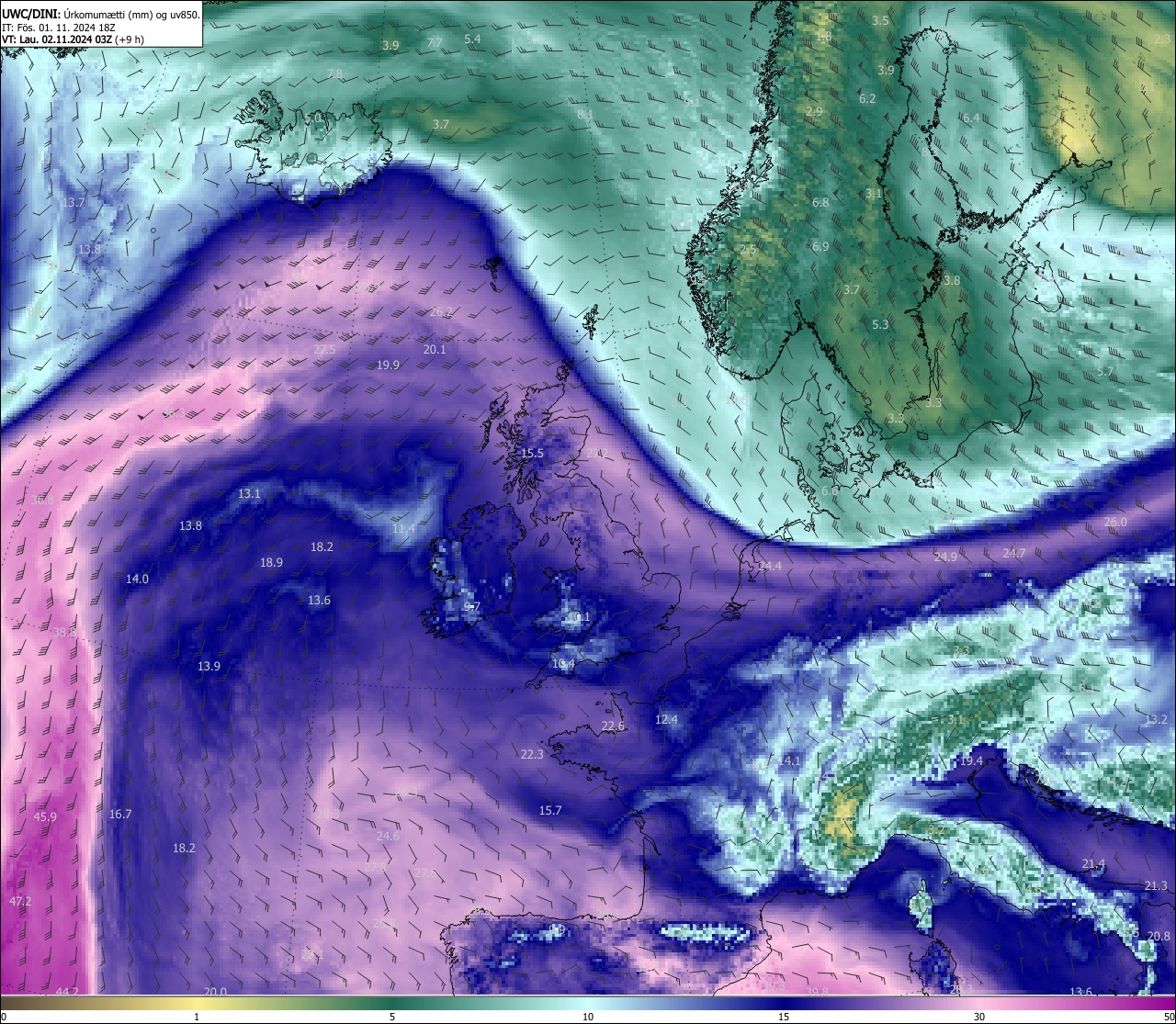Click the 5.7 value on the map
Screen dimensions: 1176x1024
pyautogui.click(x=1104, y=372)
